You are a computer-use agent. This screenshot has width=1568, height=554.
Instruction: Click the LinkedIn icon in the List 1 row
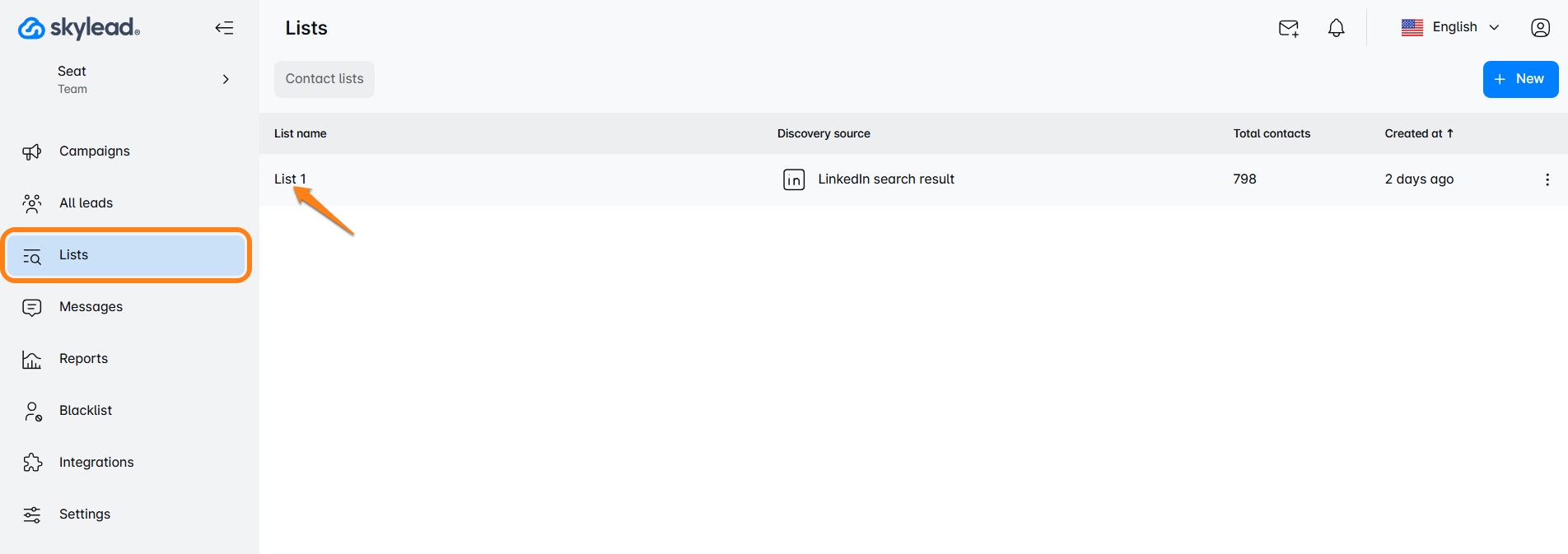[794, 179]
